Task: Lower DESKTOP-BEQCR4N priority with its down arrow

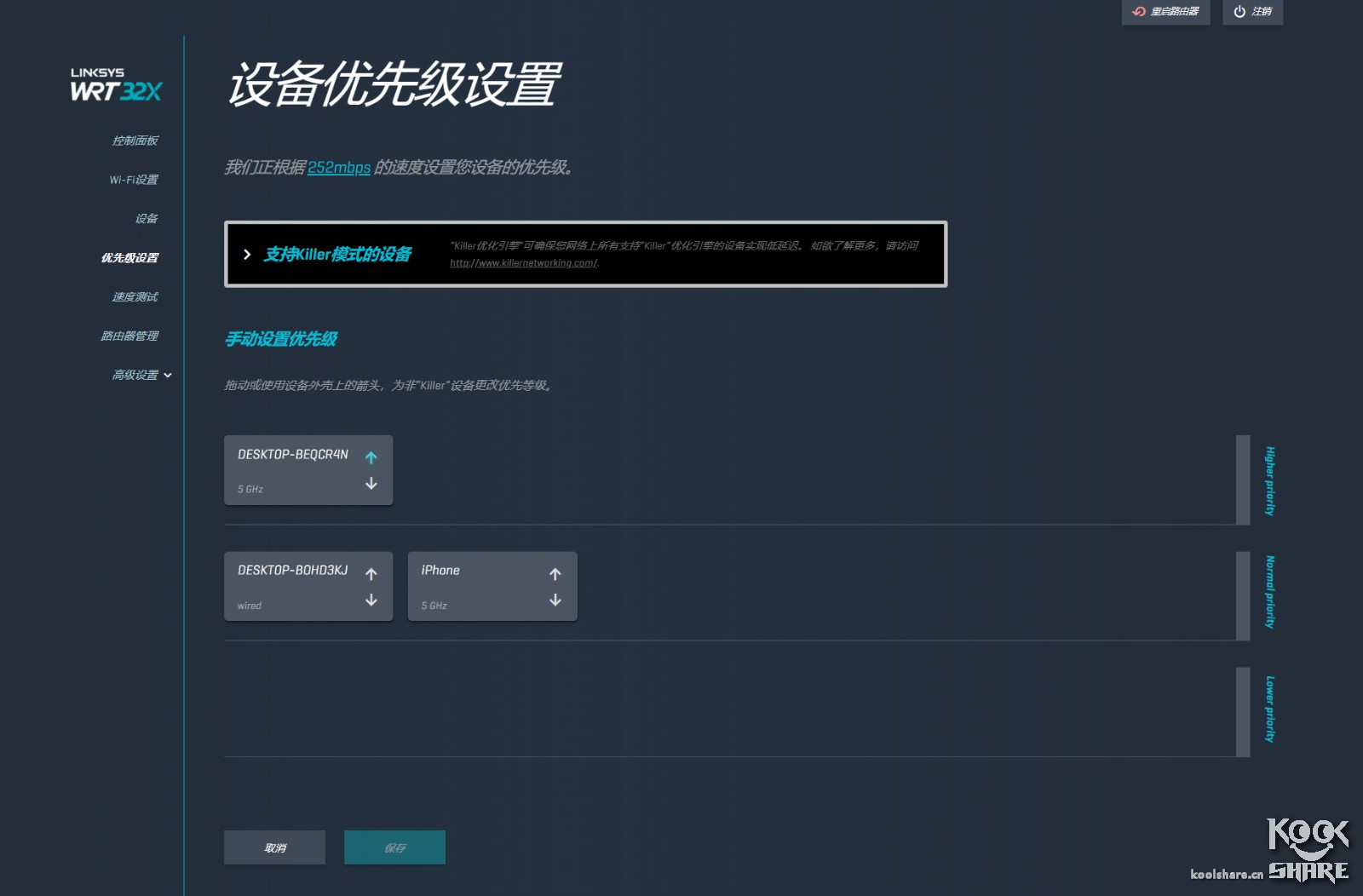Action: tap(371, 484)
